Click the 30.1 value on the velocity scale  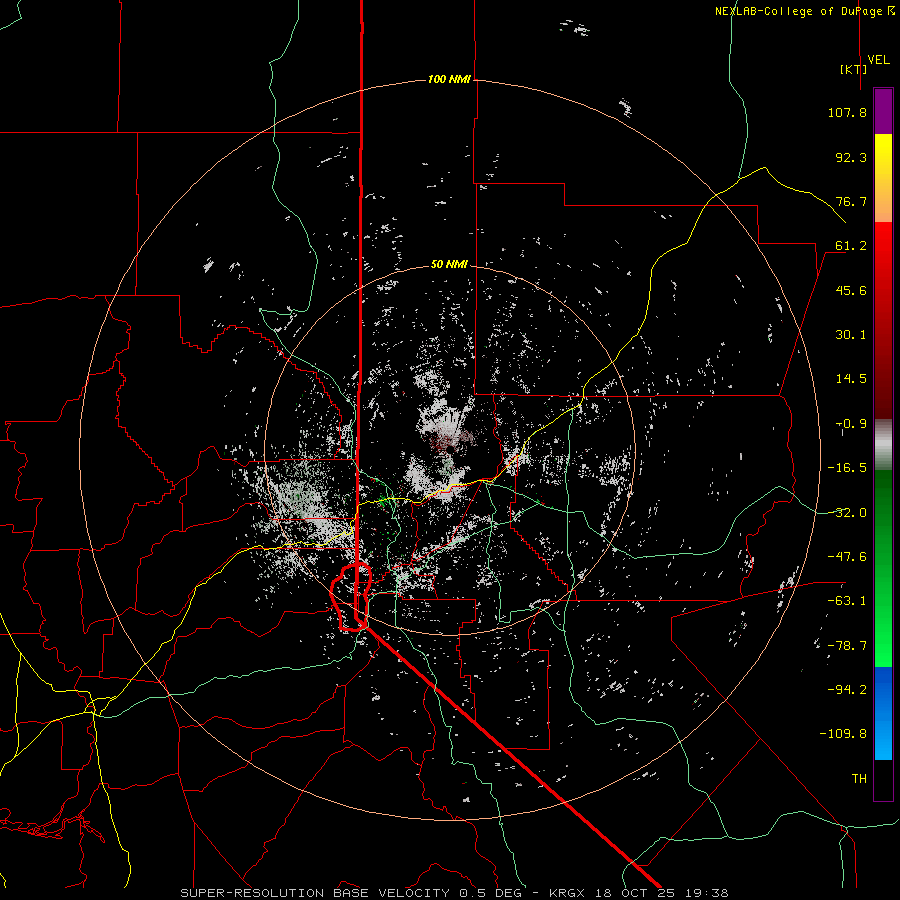click(x=851, y=335)
